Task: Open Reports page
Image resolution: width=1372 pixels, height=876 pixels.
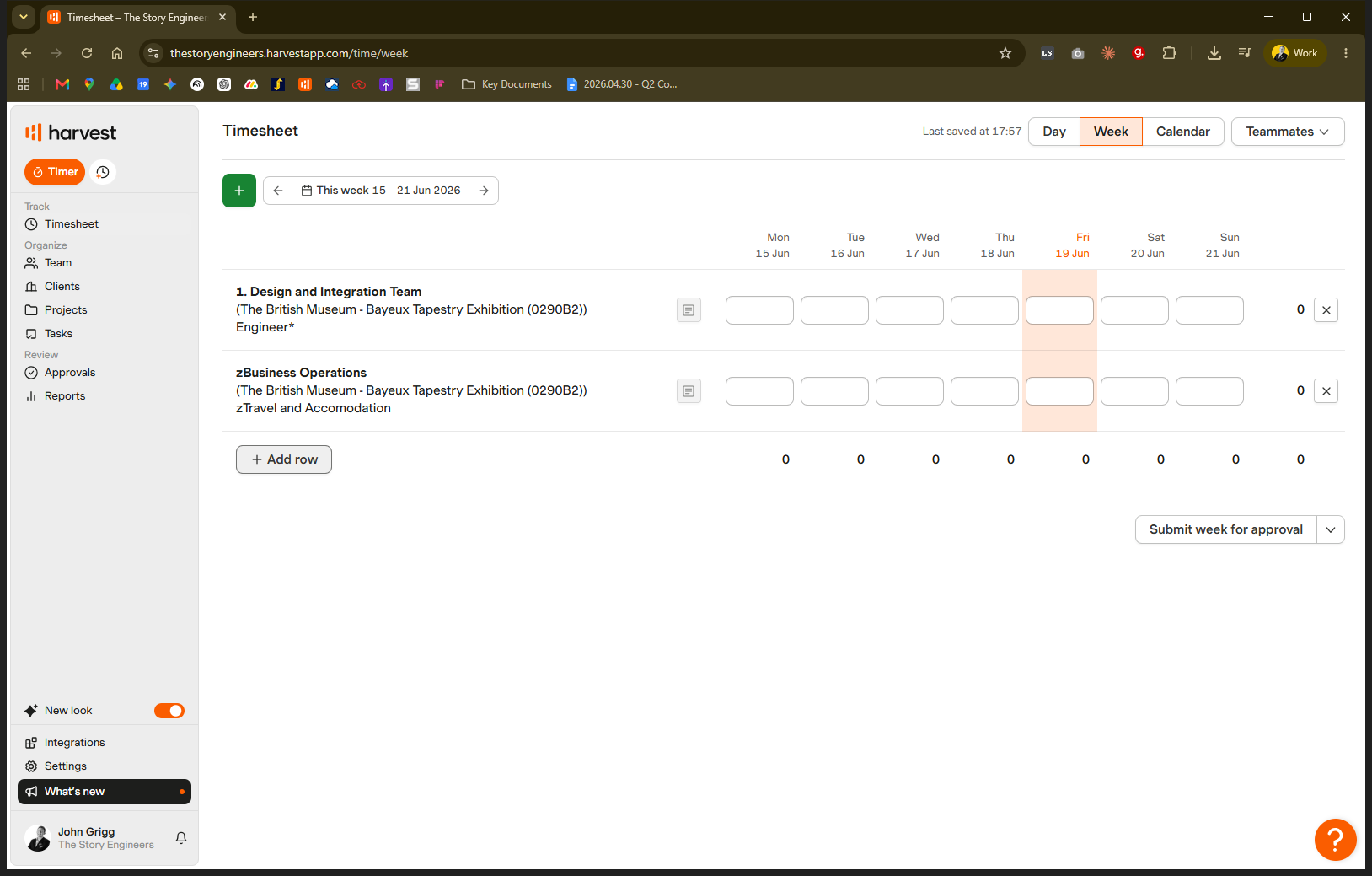Action: pyautogui.click(x=65, y=396)
